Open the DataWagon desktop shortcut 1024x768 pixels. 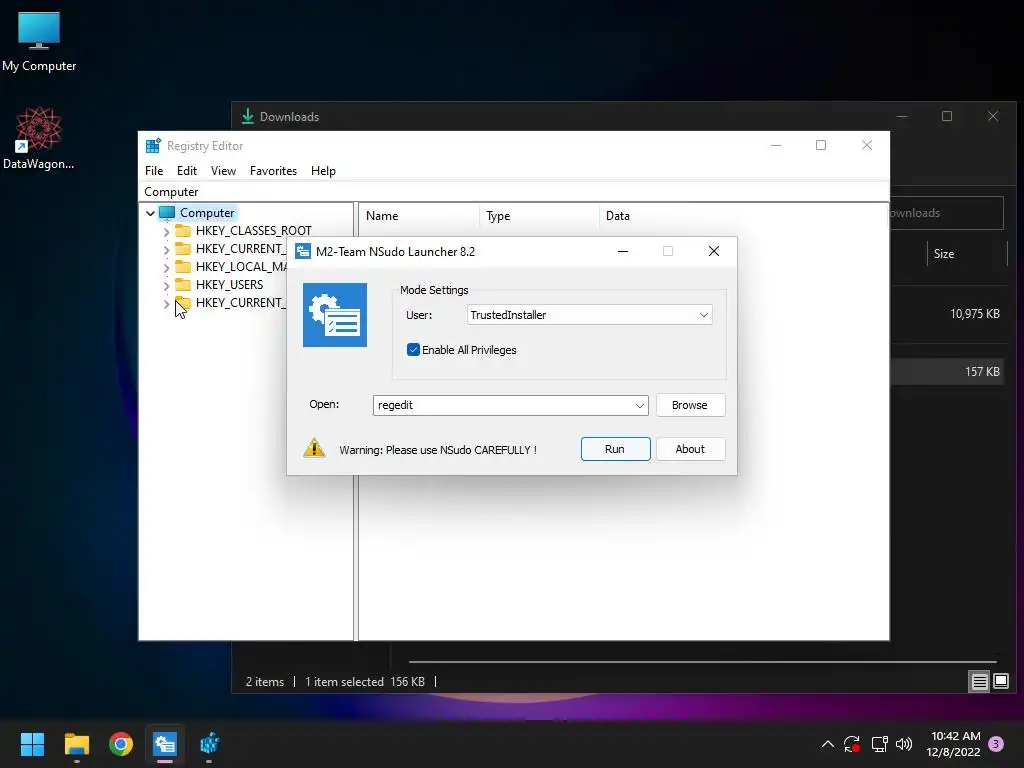pos(39,138)
